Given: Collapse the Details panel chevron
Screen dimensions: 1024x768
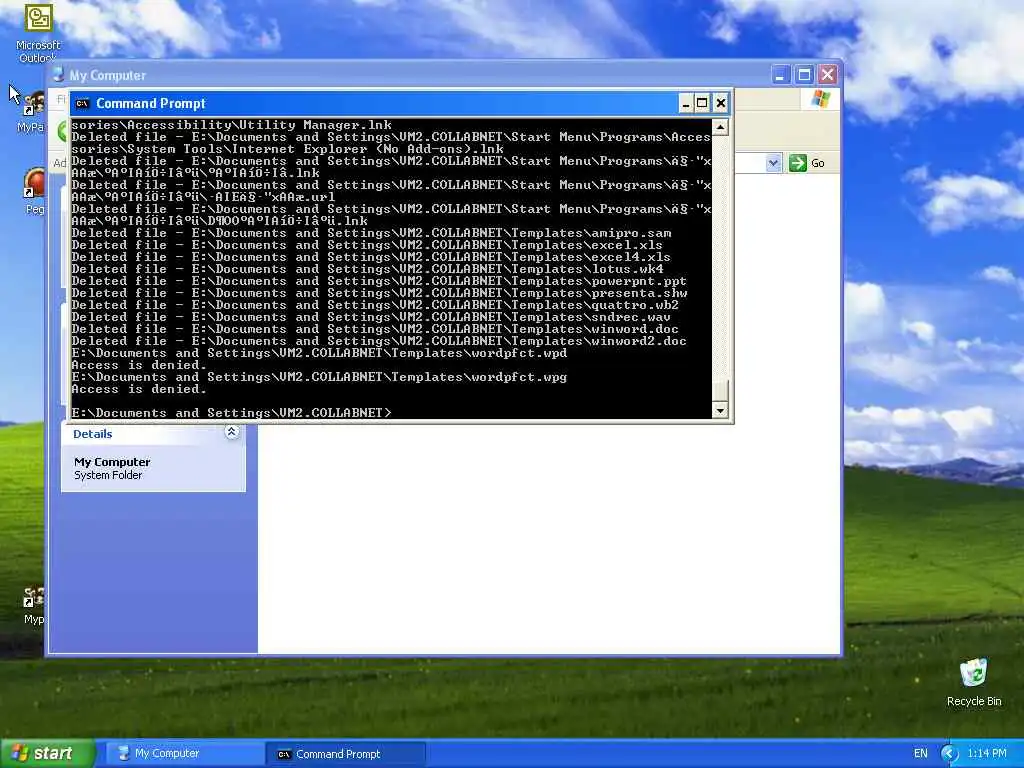Looking at the screenshot, I should (x=232, y=432).
